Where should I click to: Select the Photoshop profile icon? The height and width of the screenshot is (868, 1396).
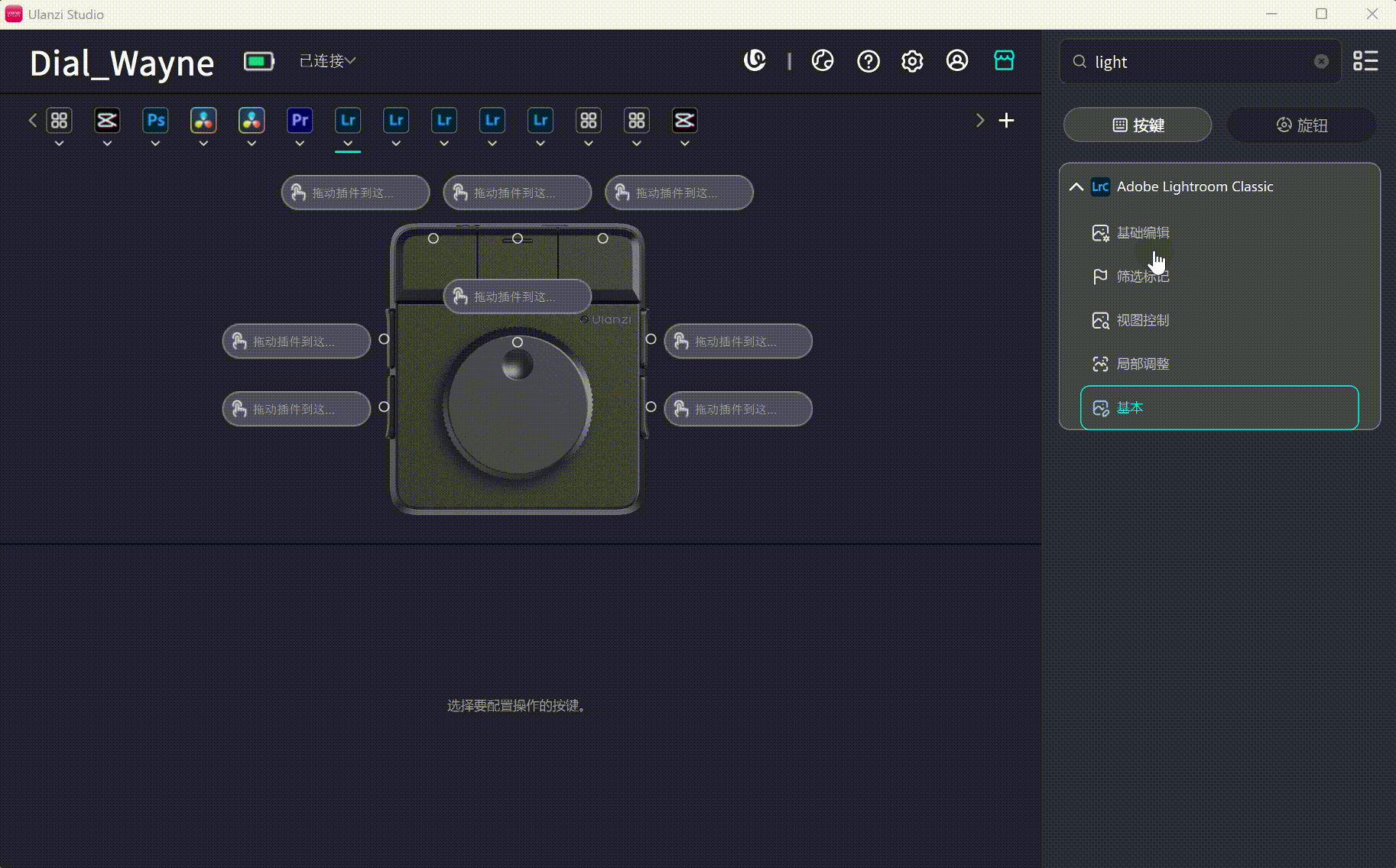[155, 120]
